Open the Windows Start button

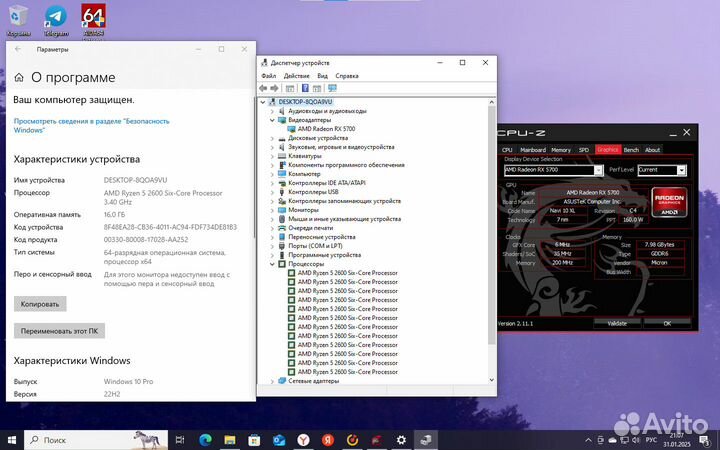point(11,440)
